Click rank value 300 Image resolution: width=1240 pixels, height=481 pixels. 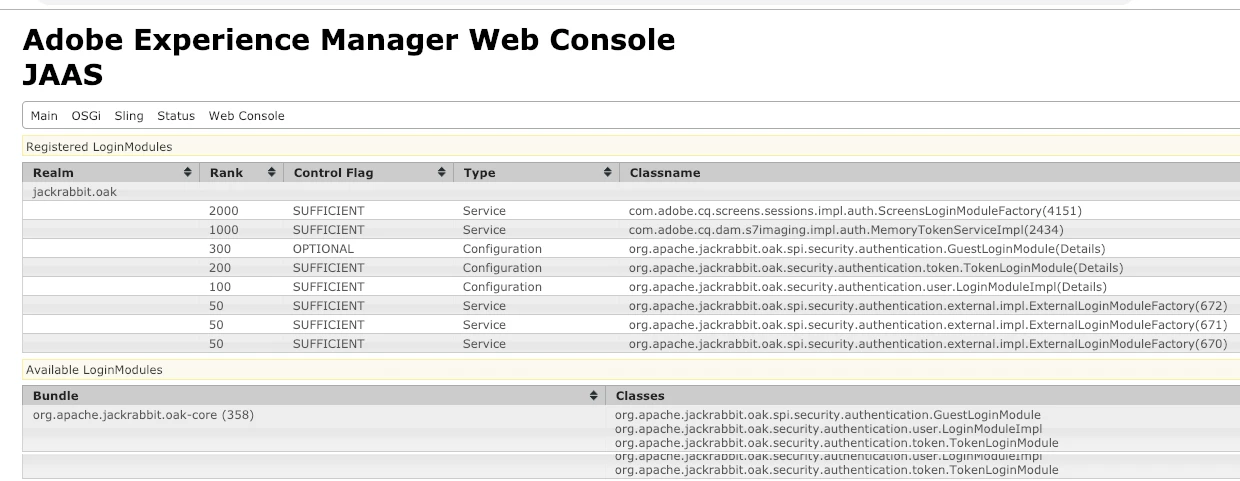(x=220, y=249)
